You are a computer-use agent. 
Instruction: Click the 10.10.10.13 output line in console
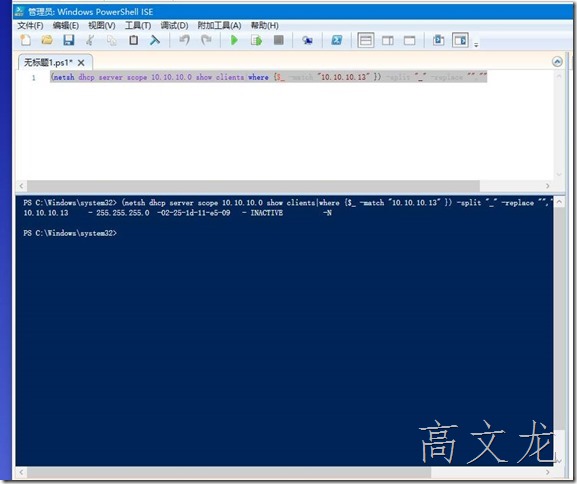point(177,213)
